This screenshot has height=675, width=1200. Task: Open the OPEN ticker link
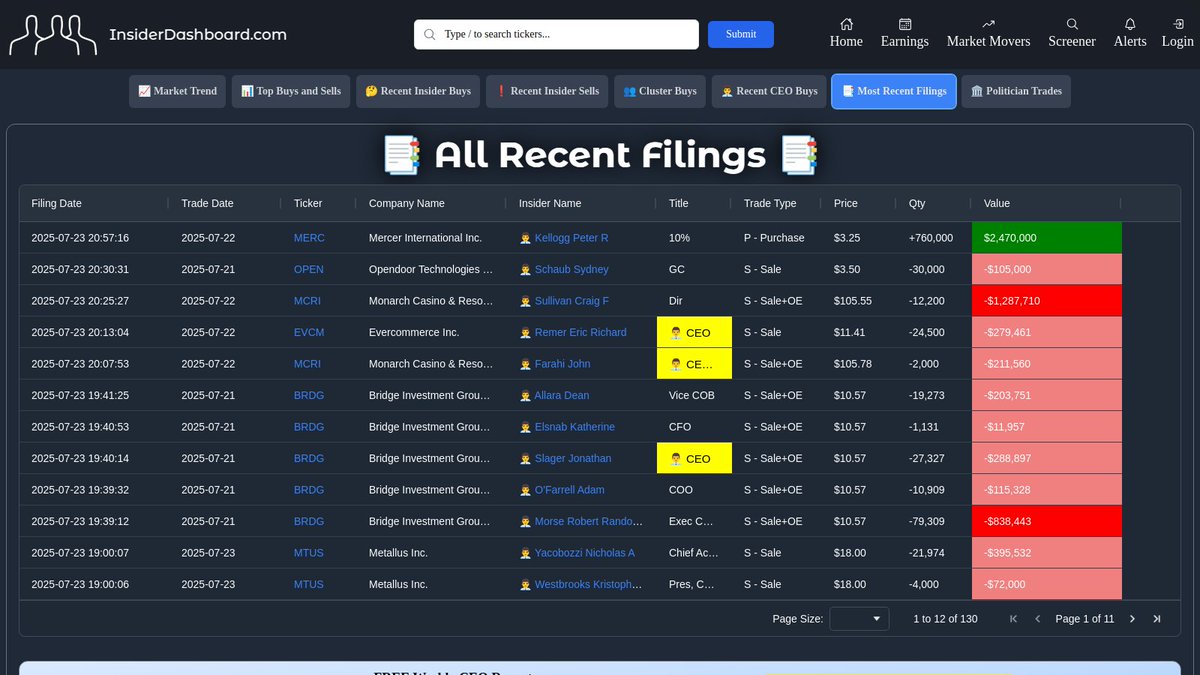309,269
